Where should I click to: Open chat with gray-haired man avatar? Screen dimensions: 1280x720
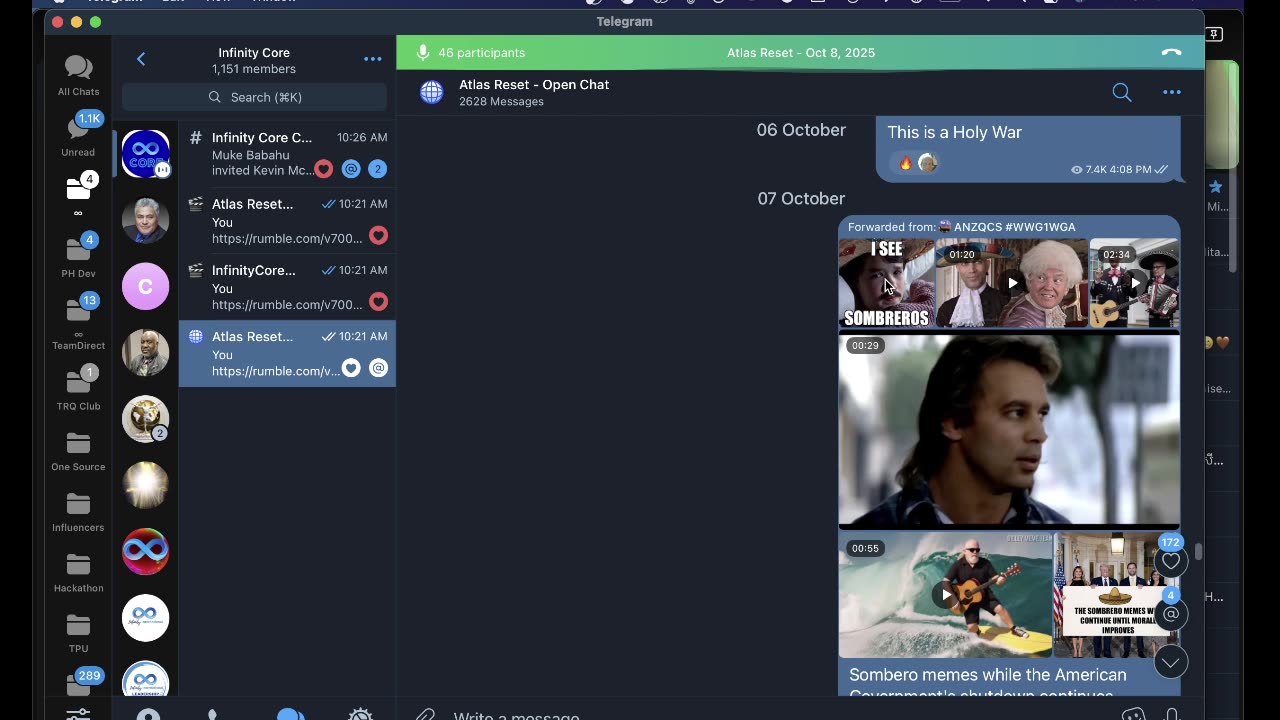pyautogui.click(x=145, y=220)
